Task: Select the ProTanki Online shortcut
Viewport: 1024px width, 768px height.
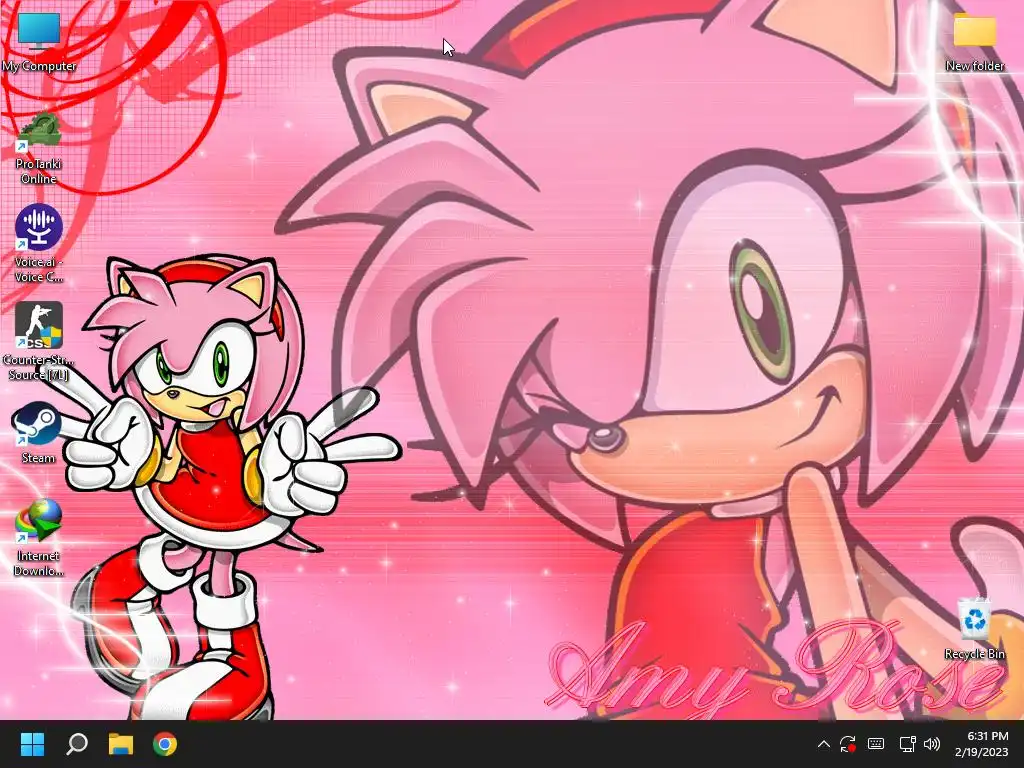Action: (x=39, y=148)
